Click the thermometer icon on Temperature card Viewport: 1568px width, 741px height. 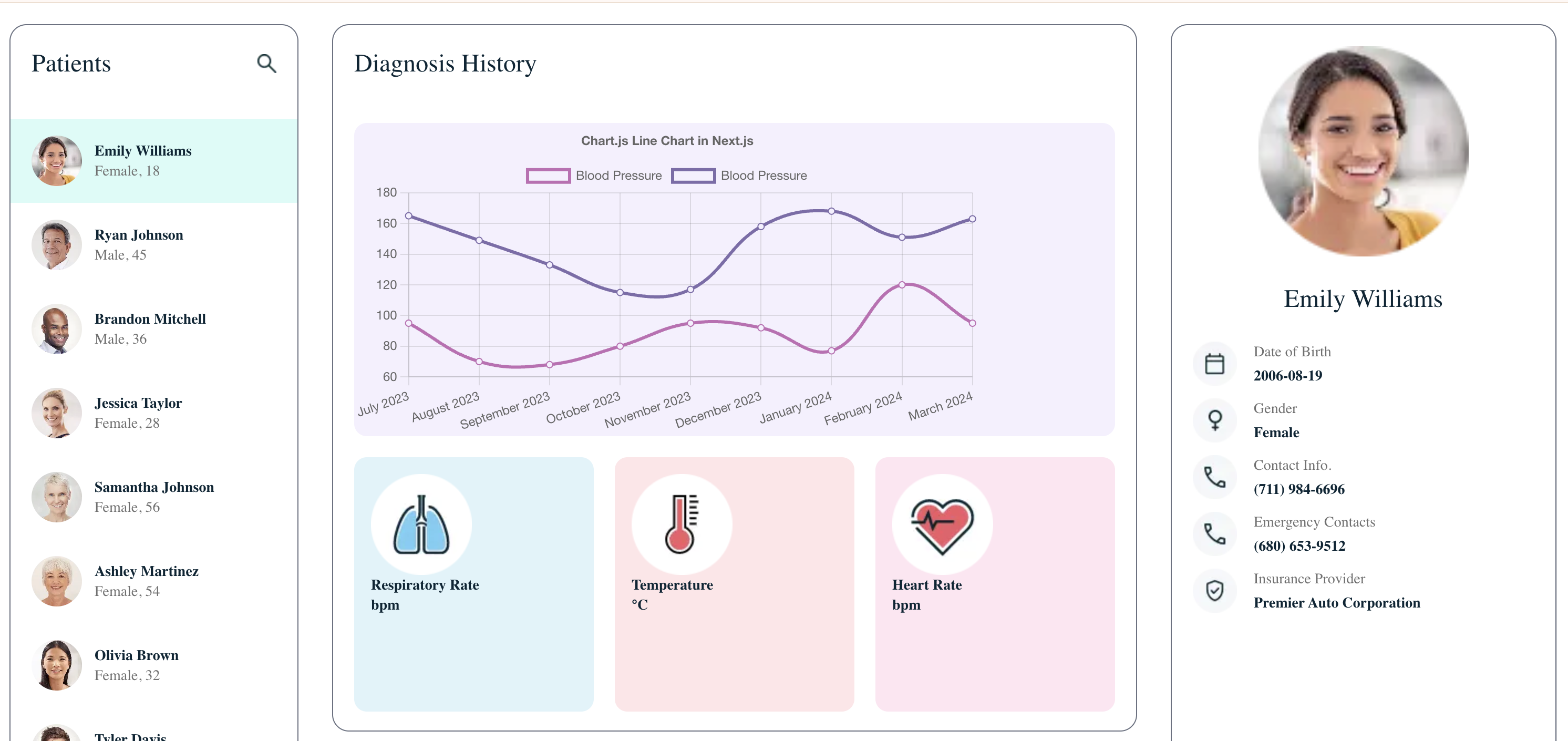pos(682,523)
